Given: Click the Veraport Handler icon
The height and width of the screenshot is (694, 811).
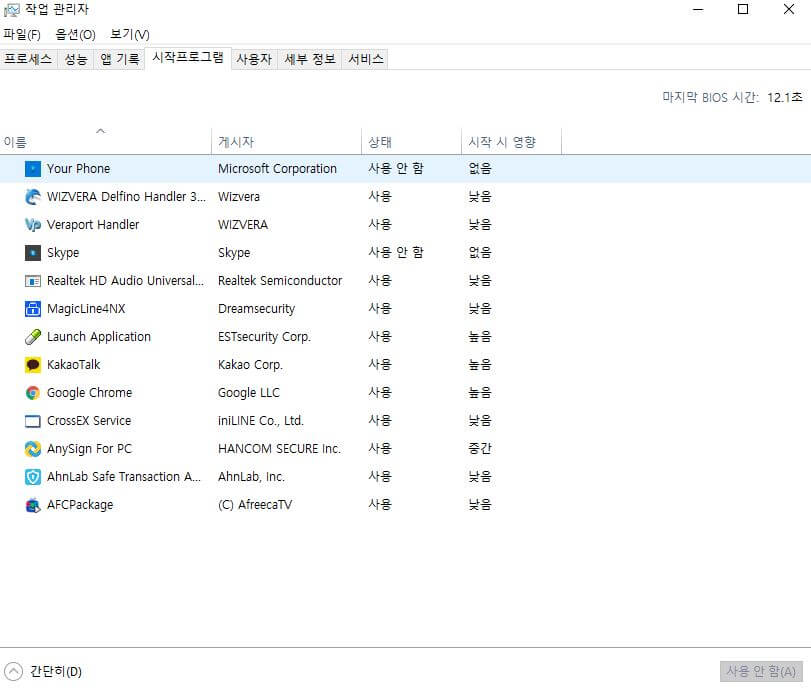Looking at the screenshot, I should tap(33, 224).
